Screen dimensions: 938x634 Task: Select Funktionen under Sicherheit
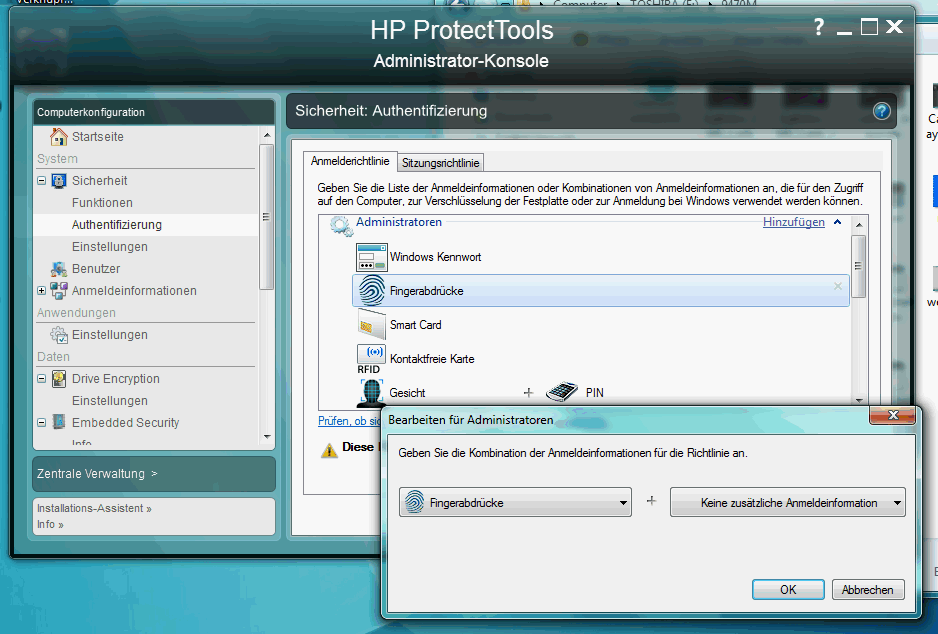coord(102,203)
